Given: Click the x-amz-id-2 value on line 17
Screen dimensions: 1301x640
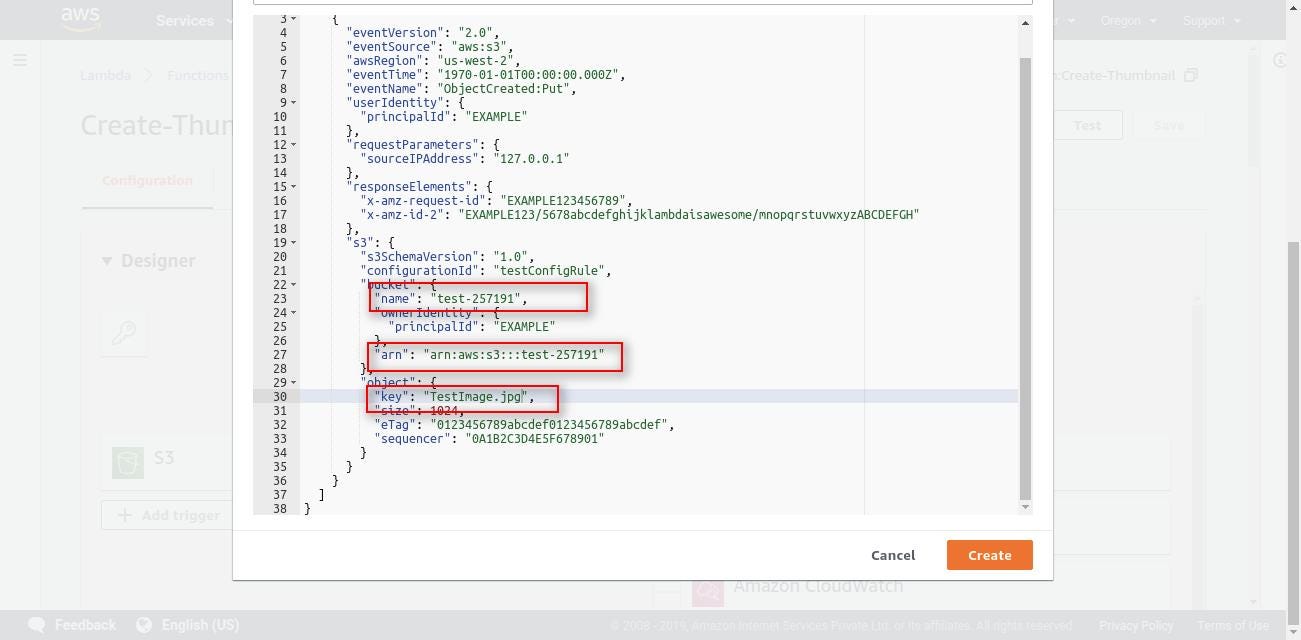Looking at the screenshot, I should [689, 214].
